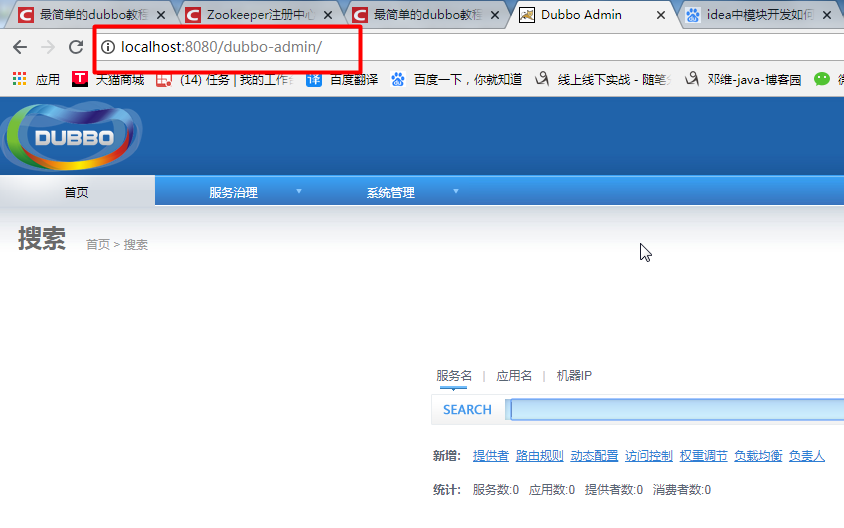Click the 应用数:0 statistic
This screenshot has height=528, width=844.
[552, 490]
